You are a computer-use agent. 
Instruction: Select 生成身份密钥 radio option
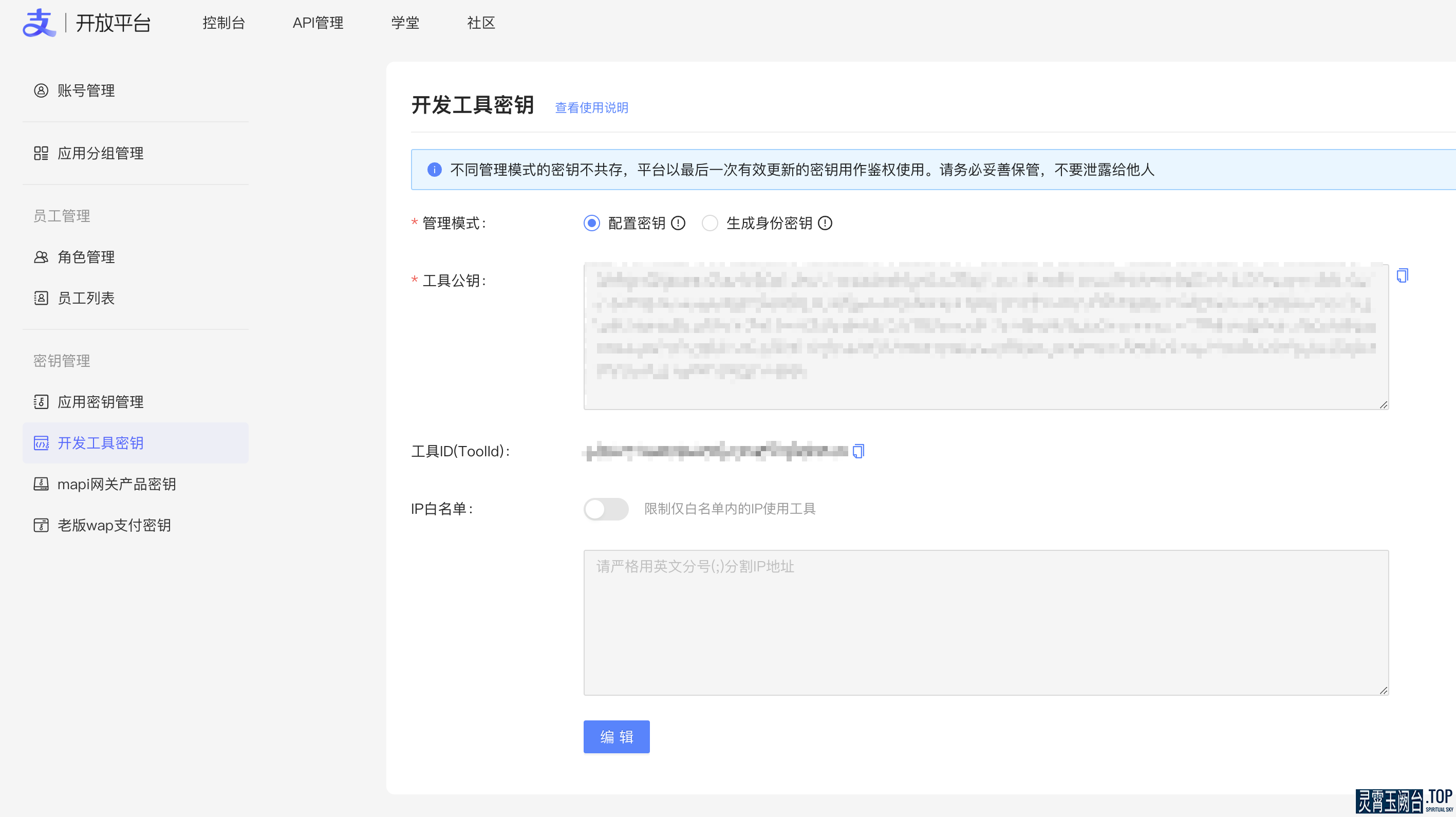[710, 224]
